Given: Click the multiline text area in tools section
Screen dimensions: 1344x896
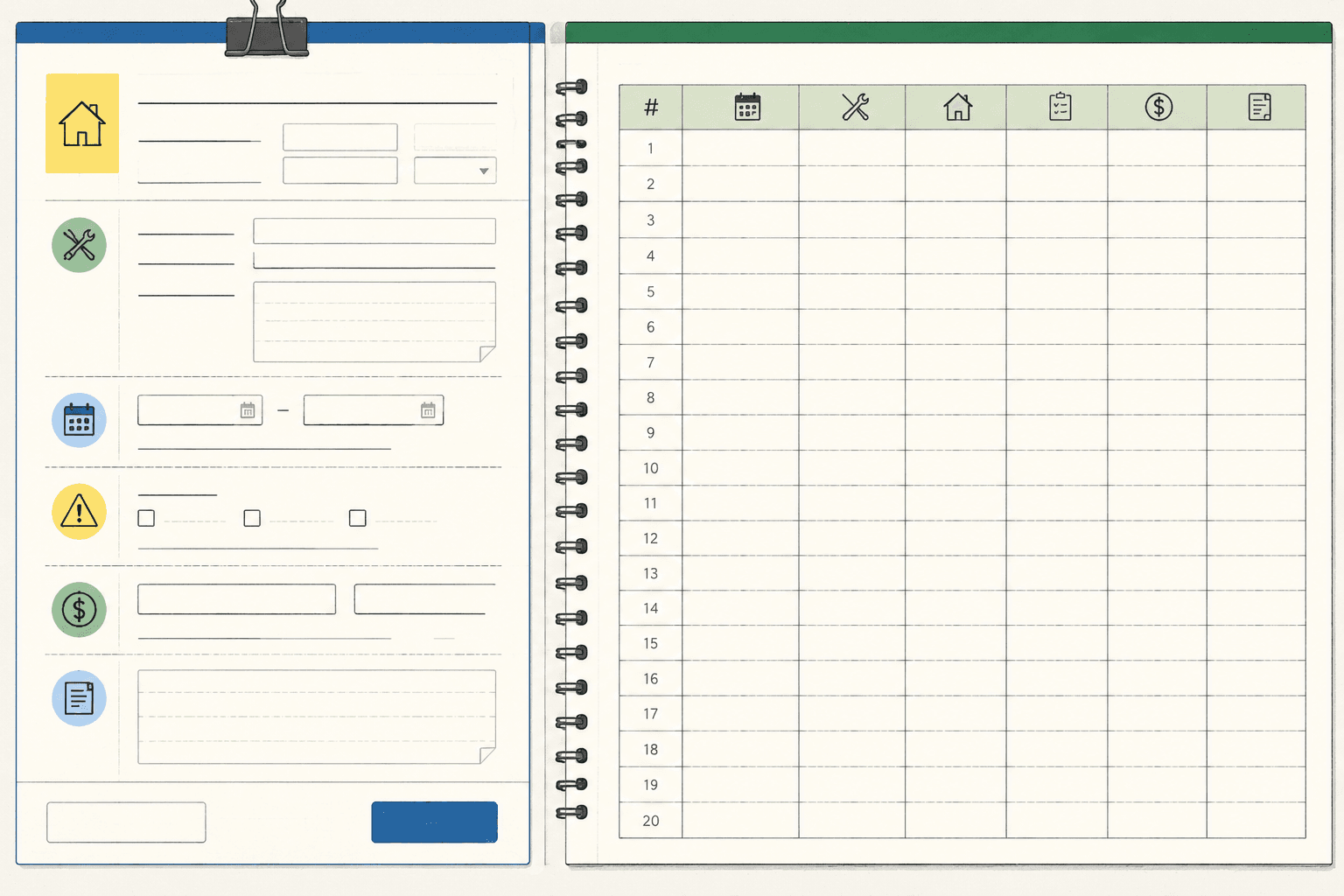Looking at the screenshot, I should tap(374, 322).
